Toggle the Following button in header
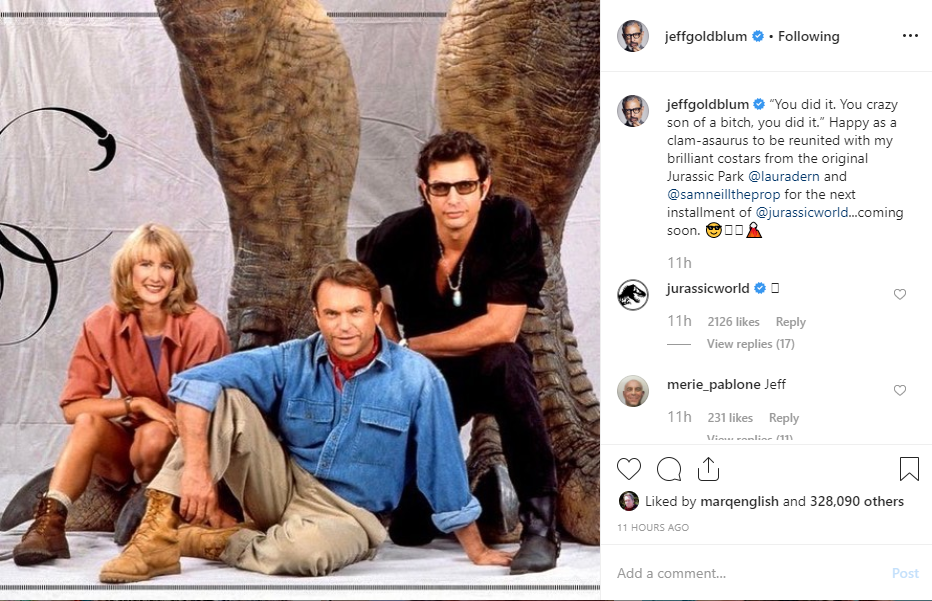The height and width of the screenshot is (601, 932). pos(808,36)
